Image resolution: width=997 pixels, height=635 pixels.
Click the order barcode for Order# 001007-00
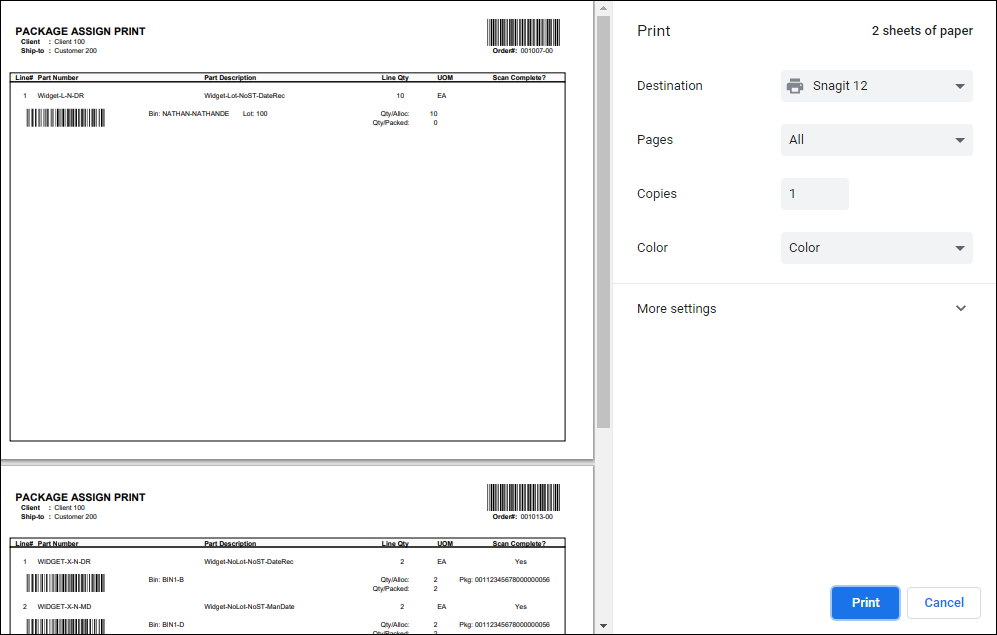tap(523, 32)
